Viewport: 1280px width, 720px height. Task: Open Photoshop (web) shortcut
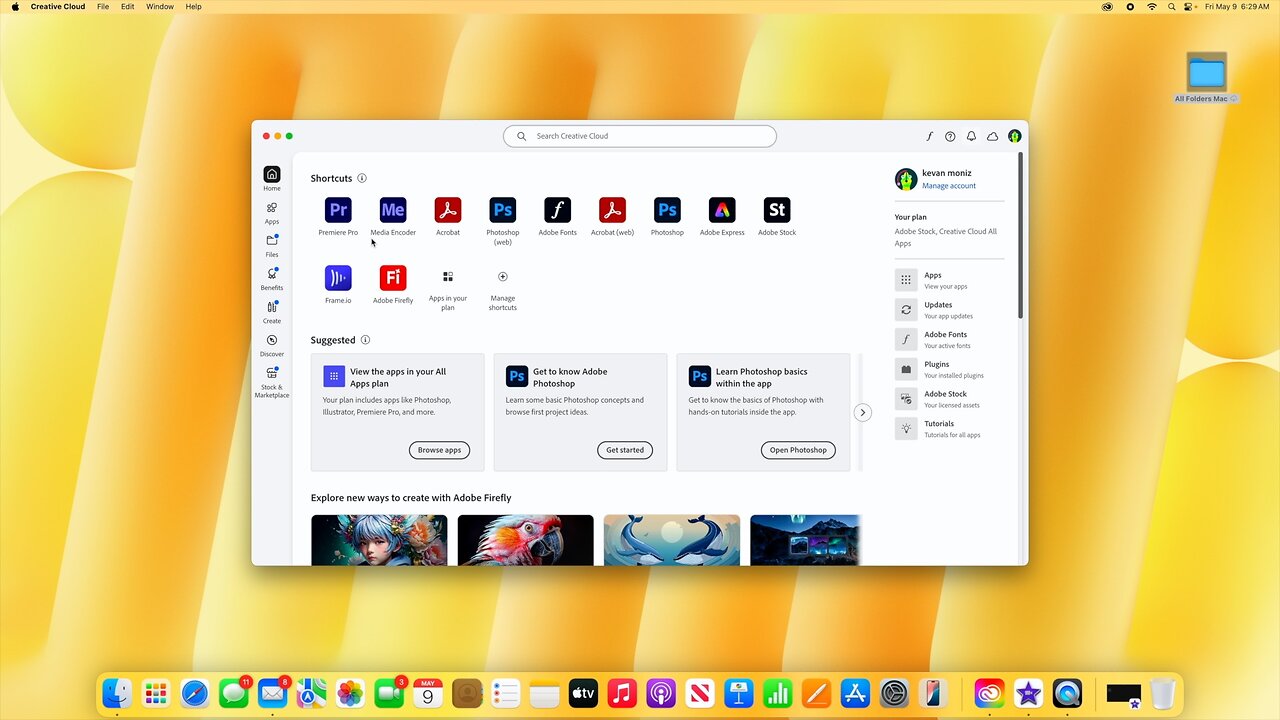coord(503,210)
